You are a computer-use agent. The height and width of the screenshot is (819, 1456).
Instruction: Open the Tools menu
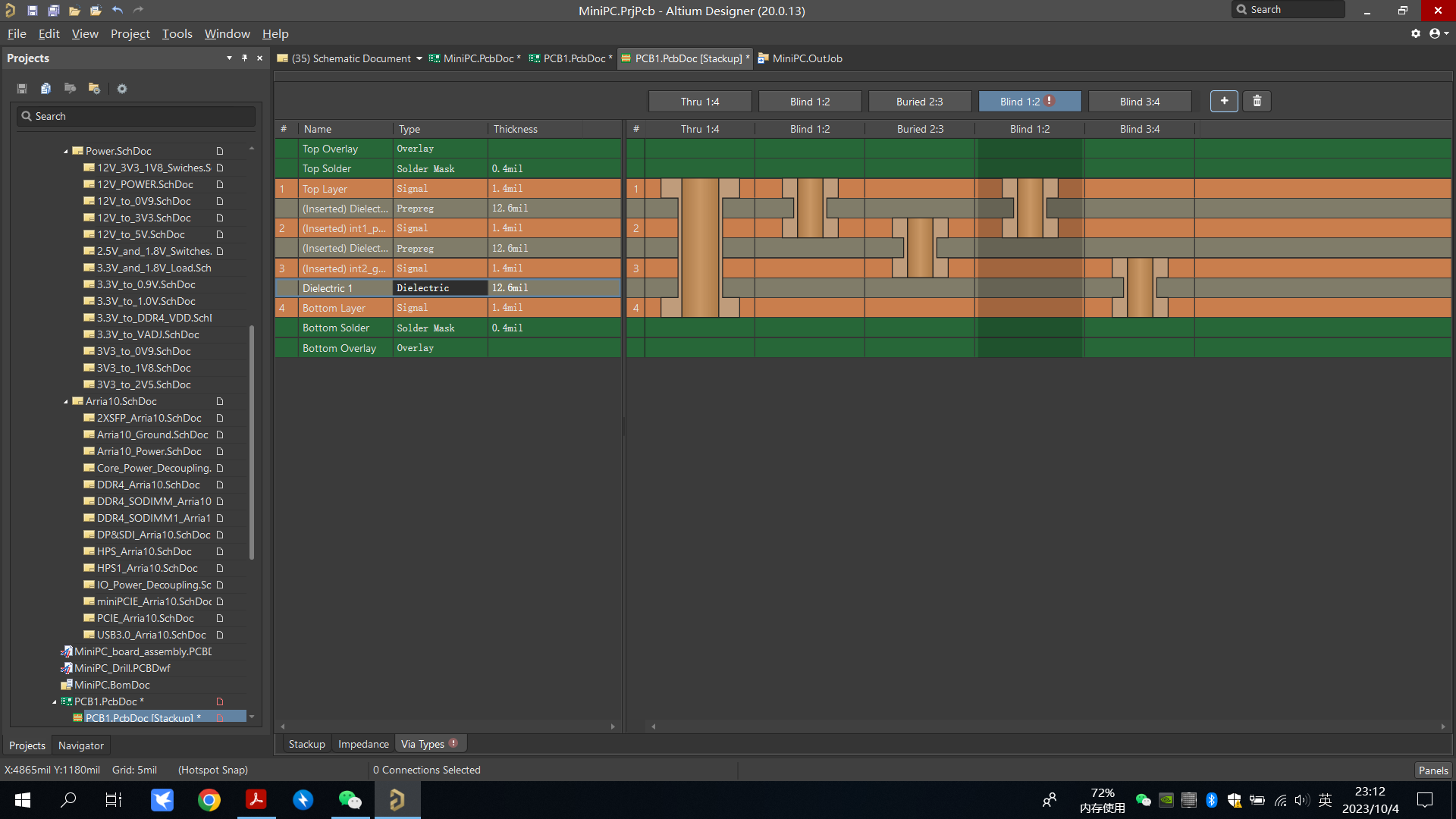pyautogui.click(x=177, y=33)
